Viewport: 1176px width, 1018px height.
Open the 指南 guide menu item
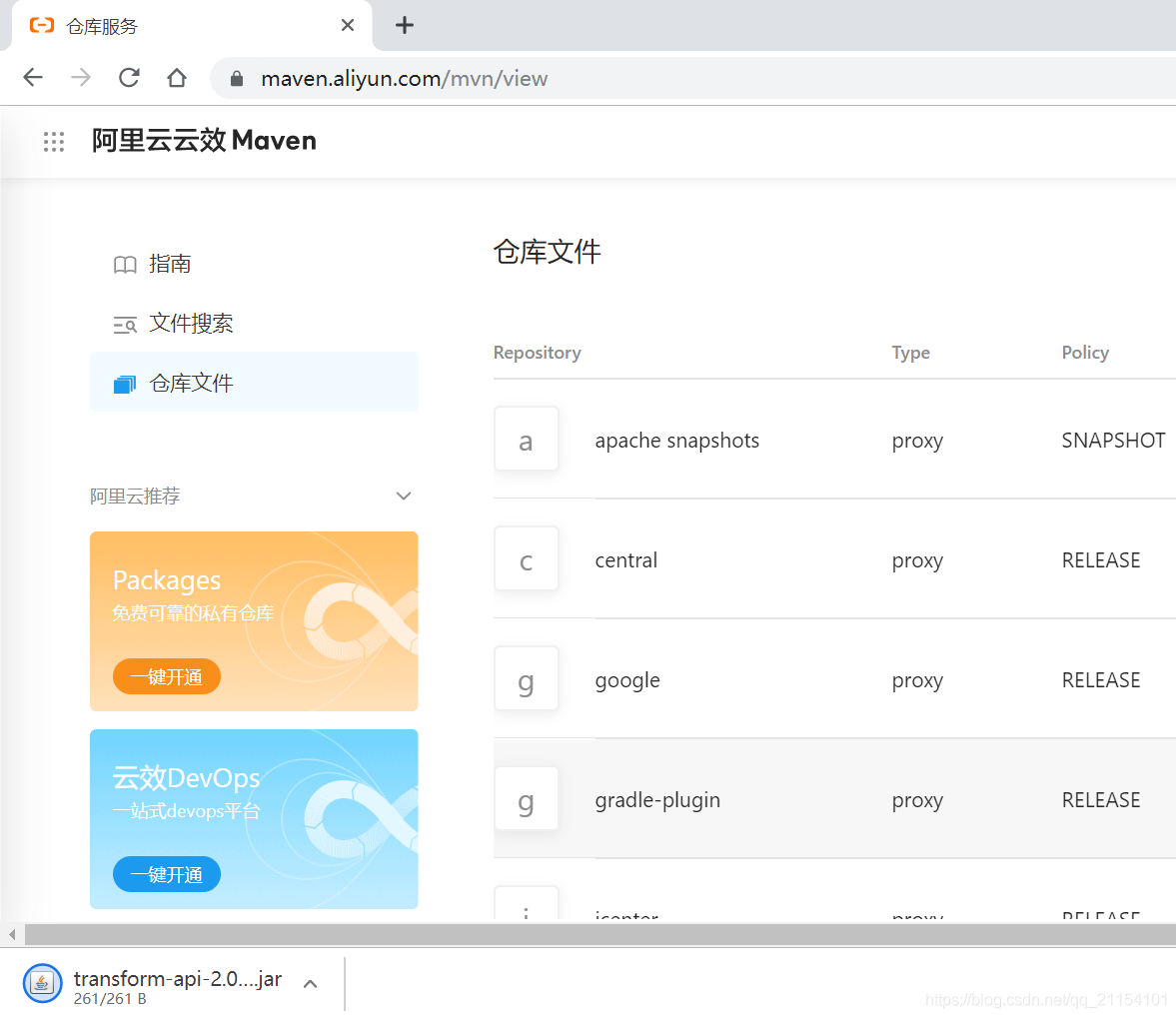point(254,264)
